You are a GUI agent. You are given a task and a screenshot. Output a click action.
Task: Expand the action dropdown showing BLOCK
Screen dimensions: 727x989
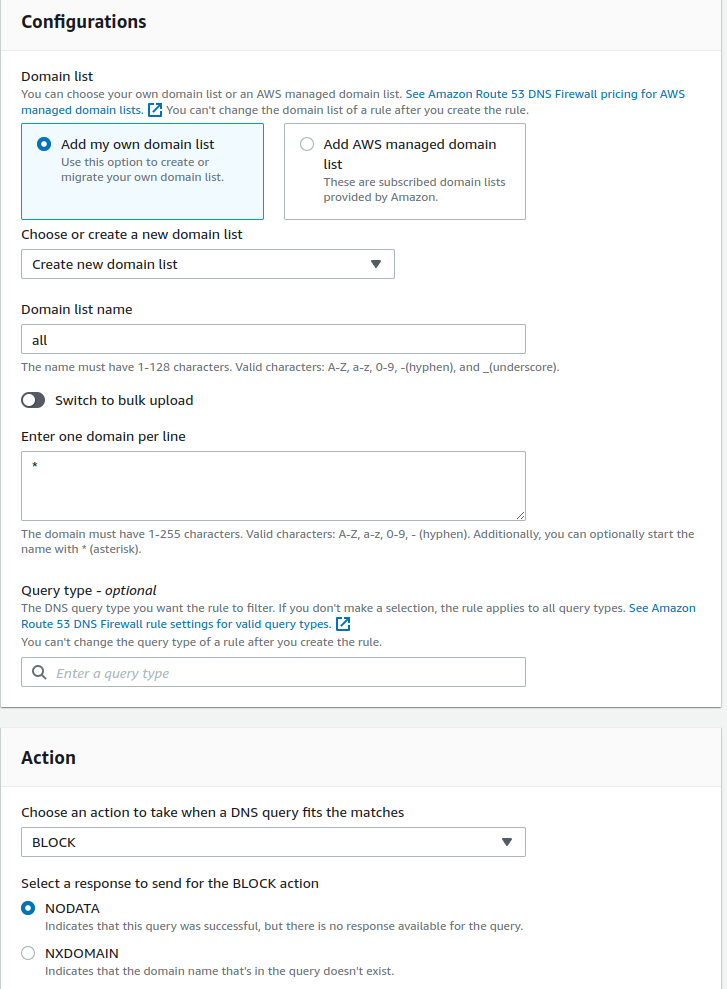(x=272, y=842)
